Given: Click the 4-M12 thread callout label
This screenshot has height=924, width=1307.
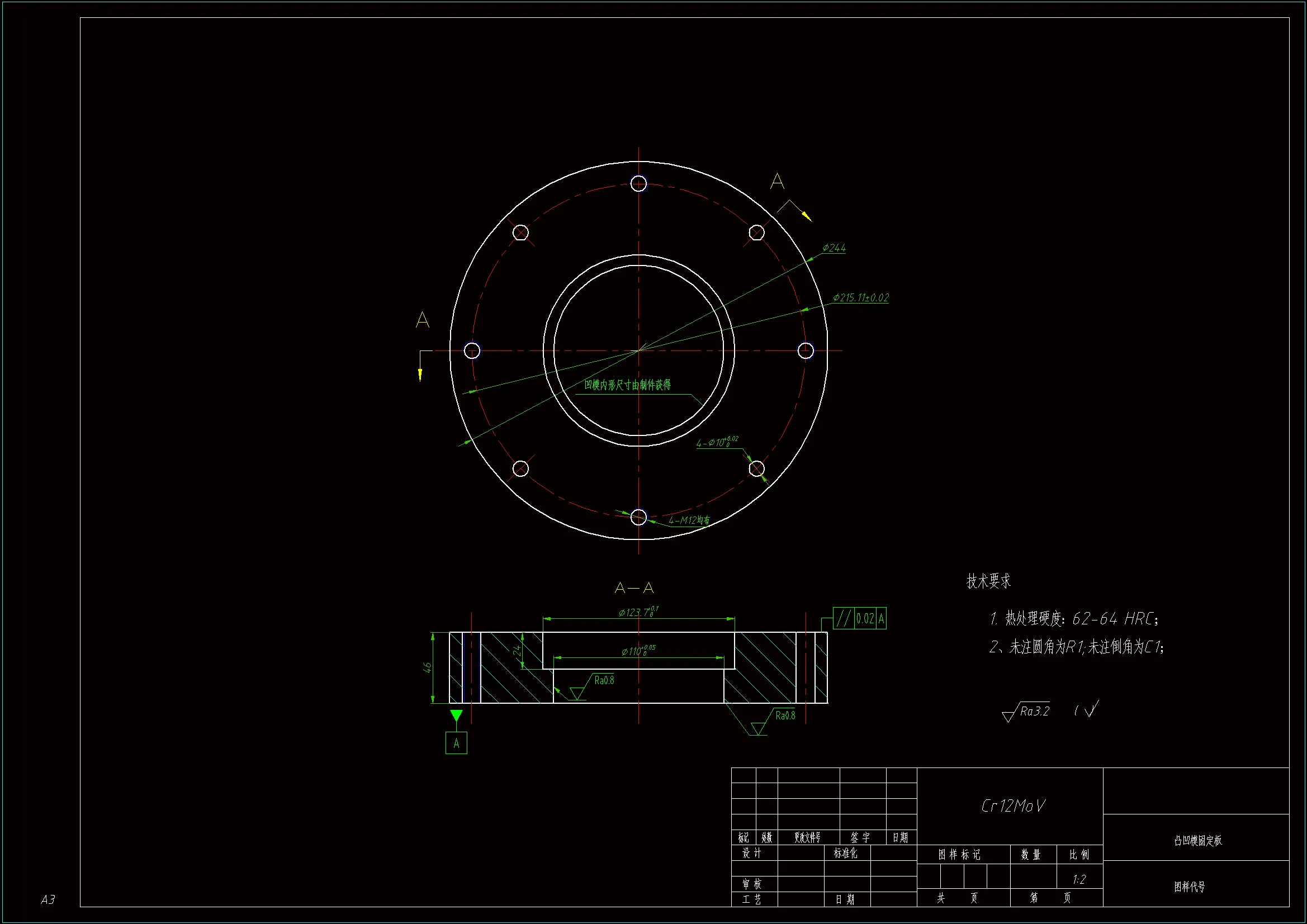Looking at the screenshot, I should tap(689, 520).
